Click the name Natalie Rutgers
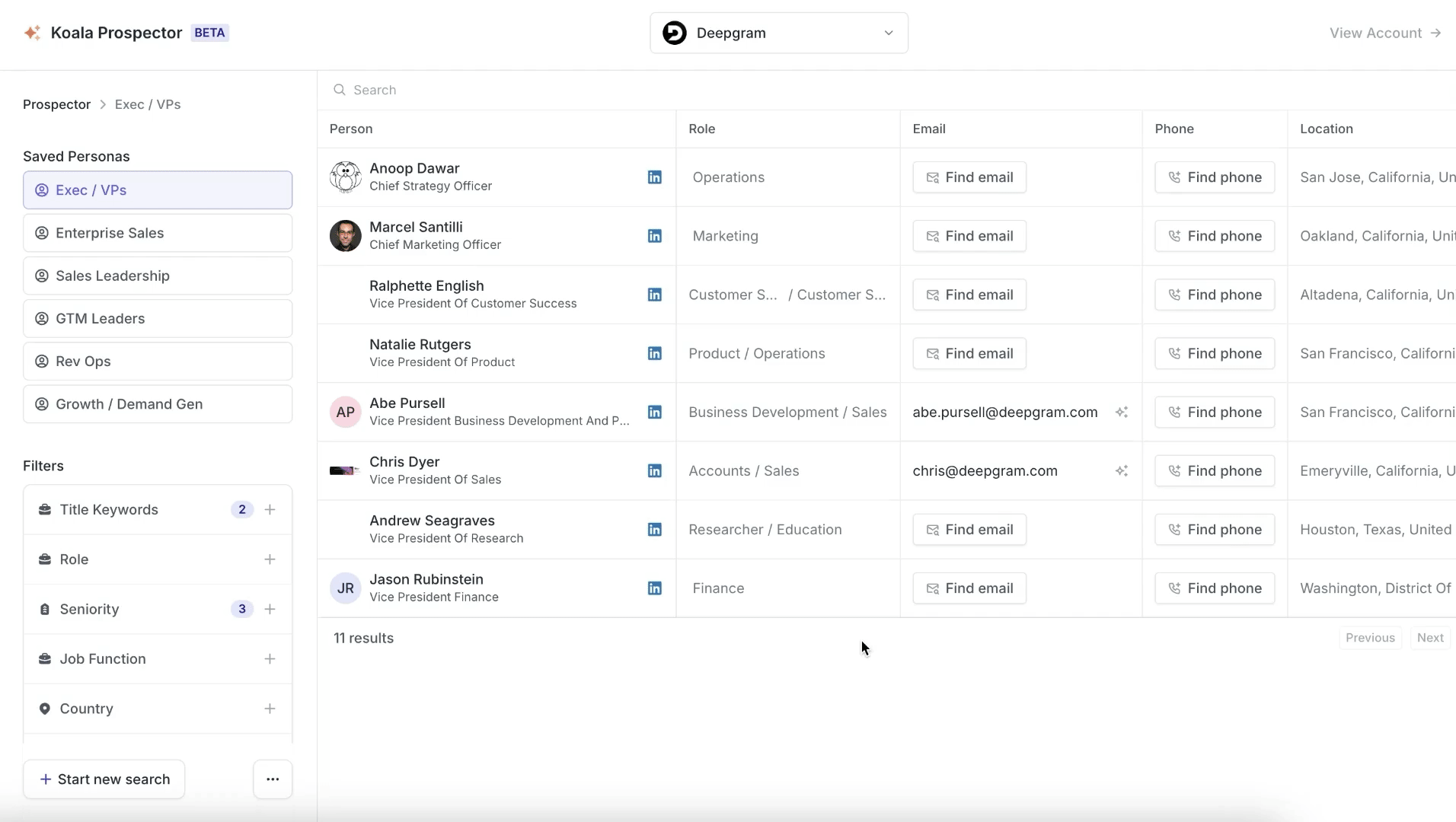The width and height of the screenshot is (1456, 822). pyautogui.click(x=420, y=344)
